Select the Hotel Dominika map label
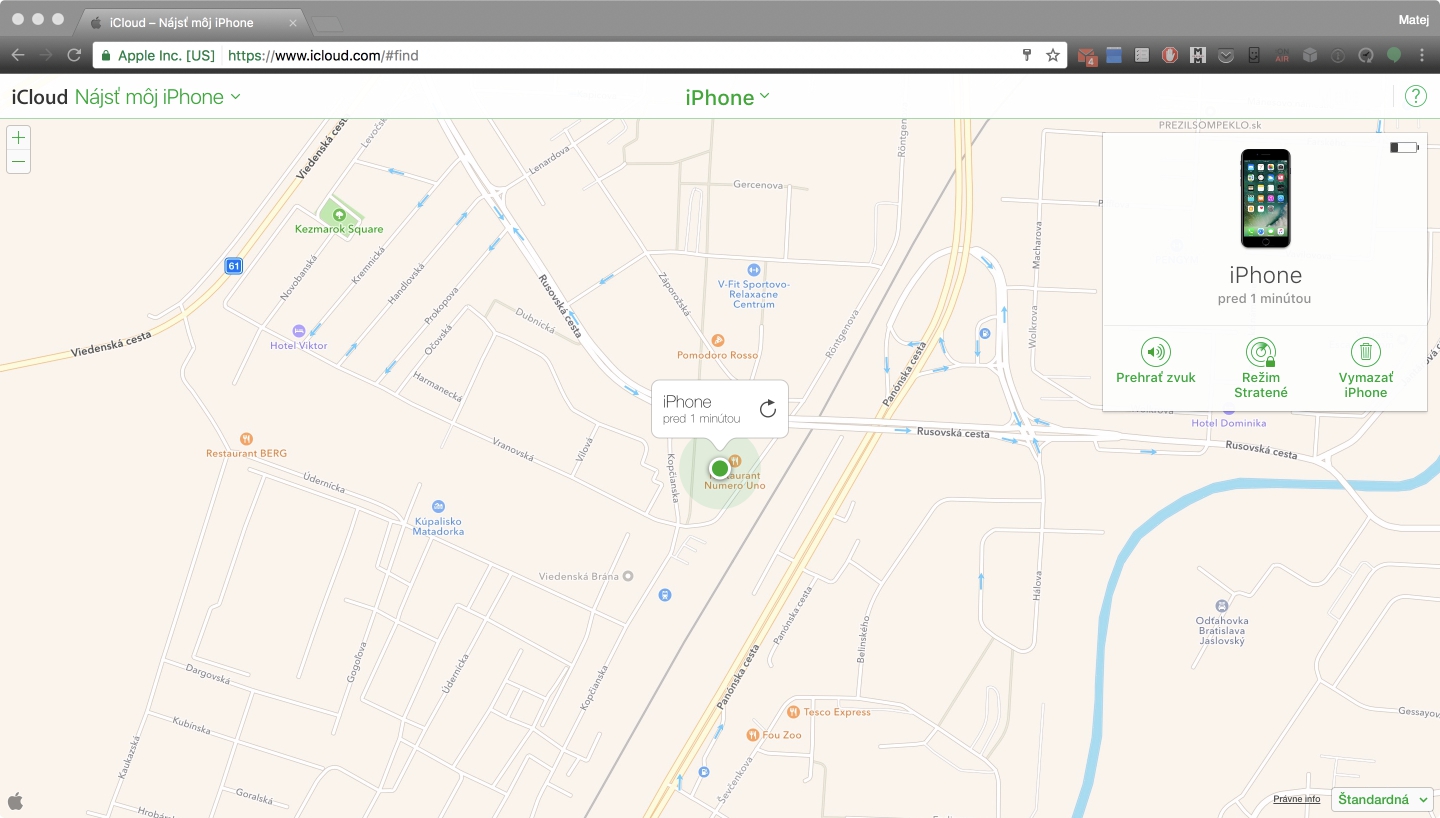The image size is (1440, 818). [1228, 423]
